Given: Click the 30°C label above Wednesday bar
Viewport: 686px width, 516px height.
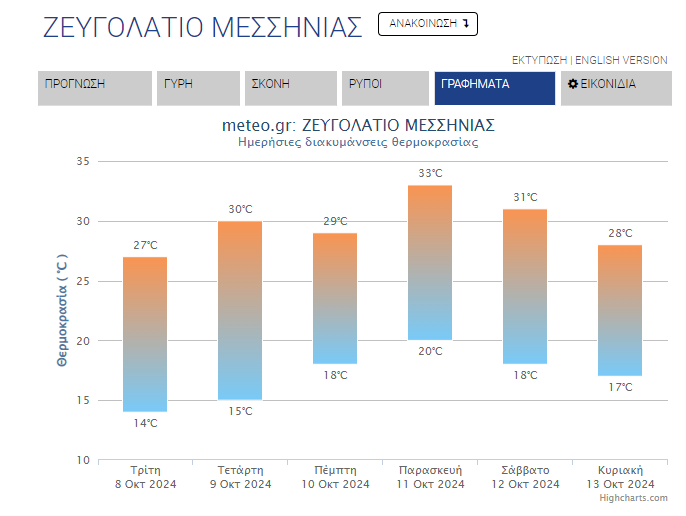Looking at the screenshot, I should pyautogui.click(x=240, y=209).
